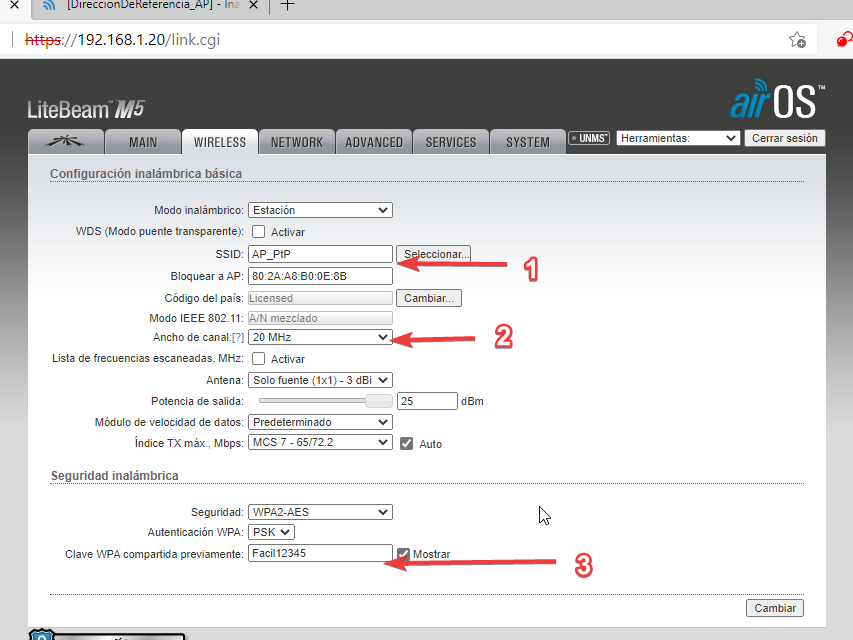Click the red extension icon by the address bar
This screenshot has width=853, height=640.
click(x=845, y=40)
